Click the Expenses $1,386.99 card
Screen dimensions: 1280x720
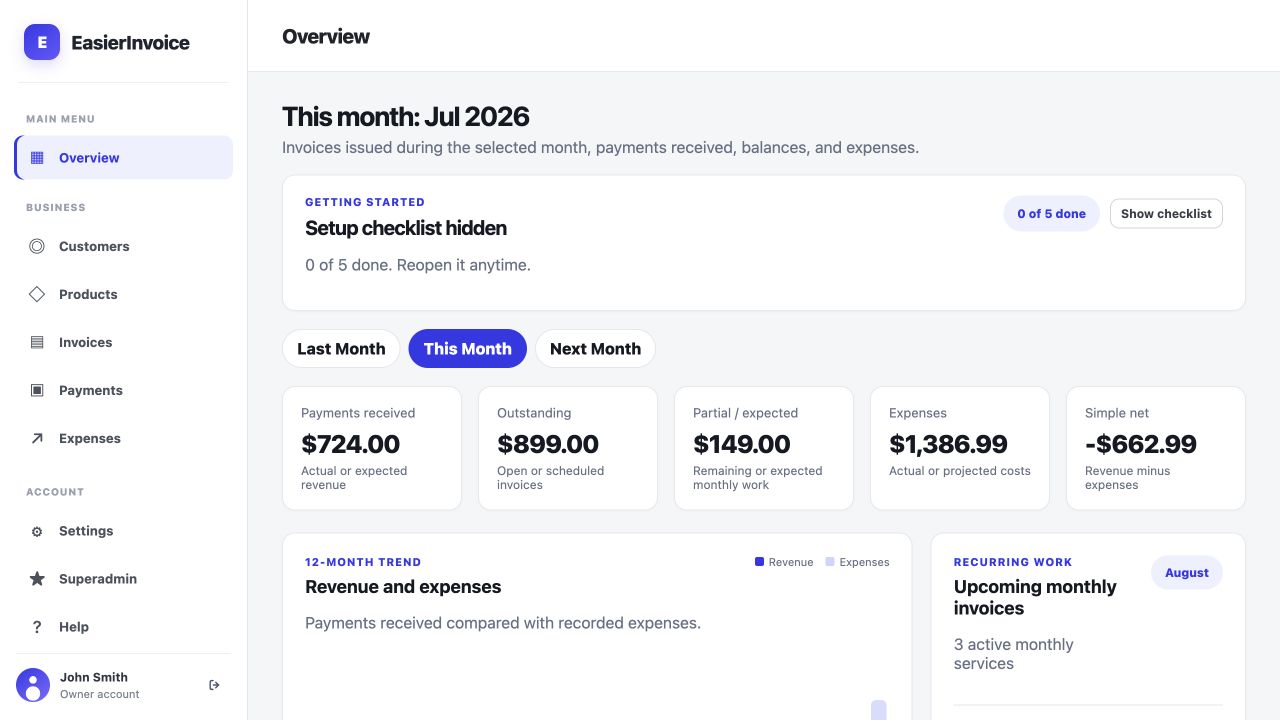pos(960,448)
